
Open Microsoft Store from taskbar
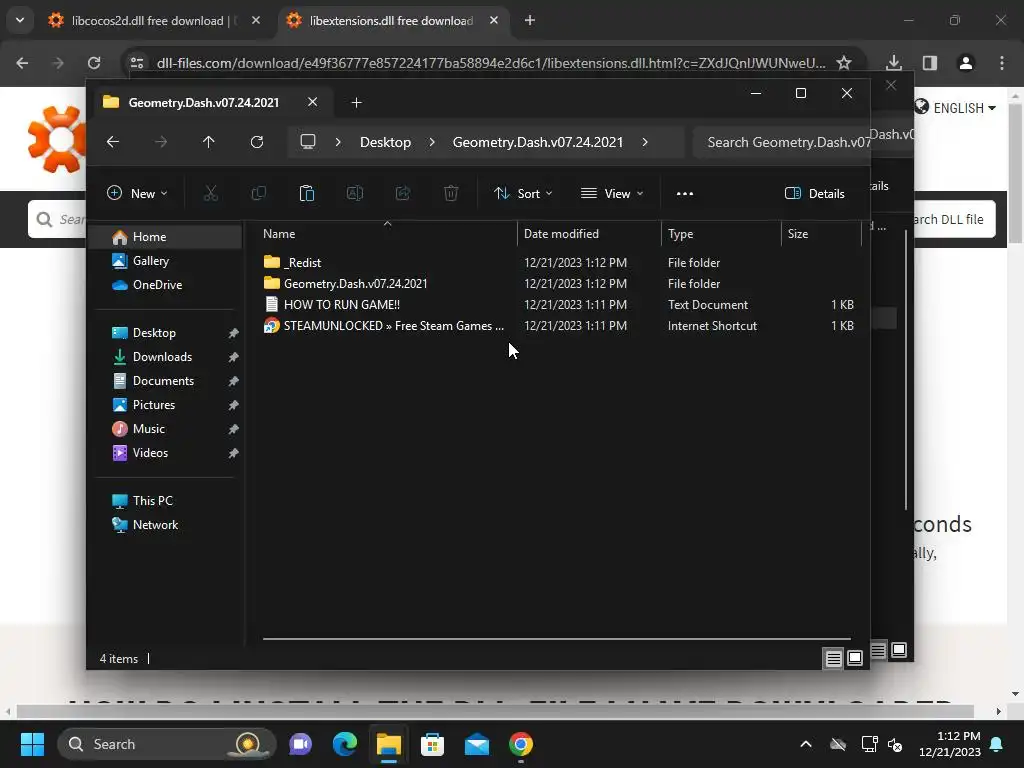coord(432,744)
